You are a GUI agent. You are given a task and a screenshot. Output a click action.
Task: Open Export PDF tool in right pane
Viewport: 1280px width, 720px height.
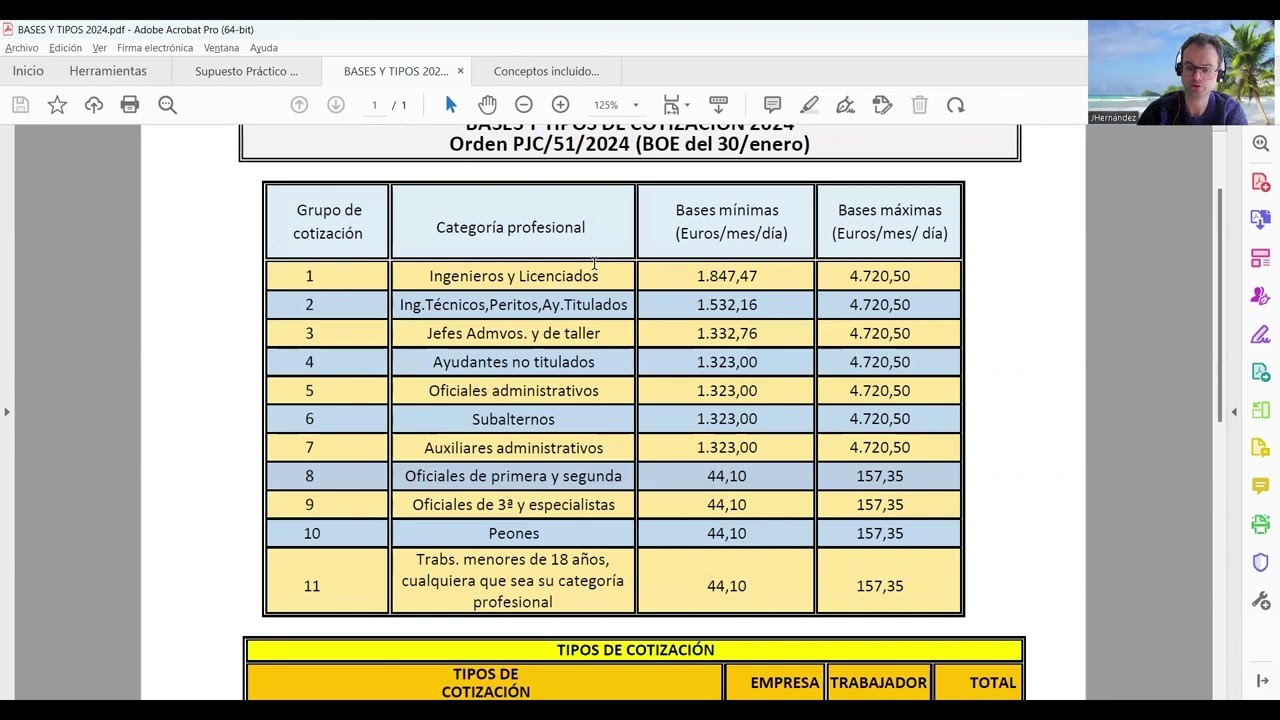1261,220
